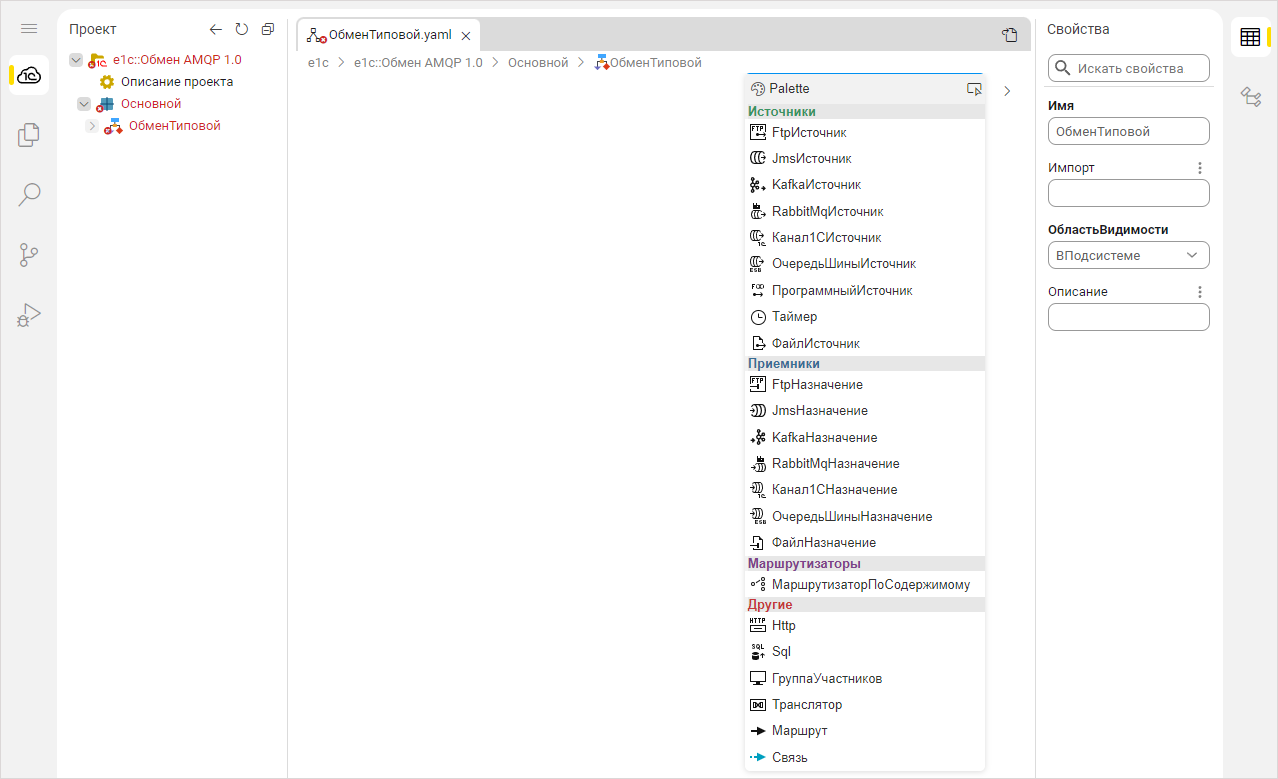Pick KafkaНазначение from the palette

(865, 437)
